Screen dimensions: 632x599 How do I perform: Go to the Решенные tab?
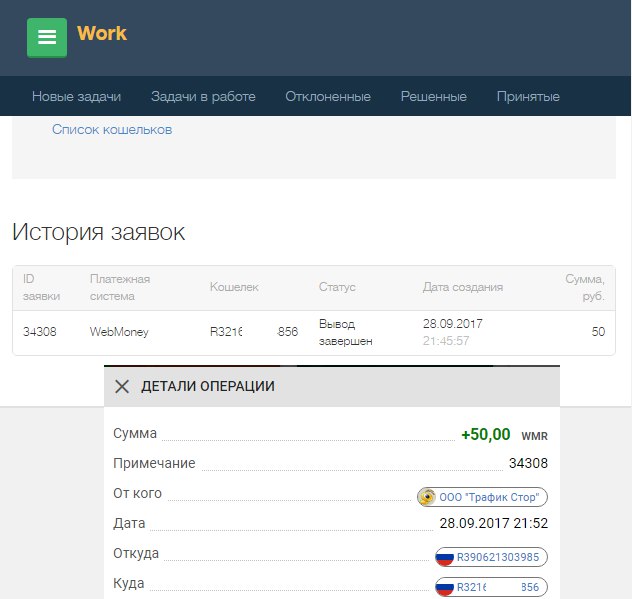click(x=434, y=97)
